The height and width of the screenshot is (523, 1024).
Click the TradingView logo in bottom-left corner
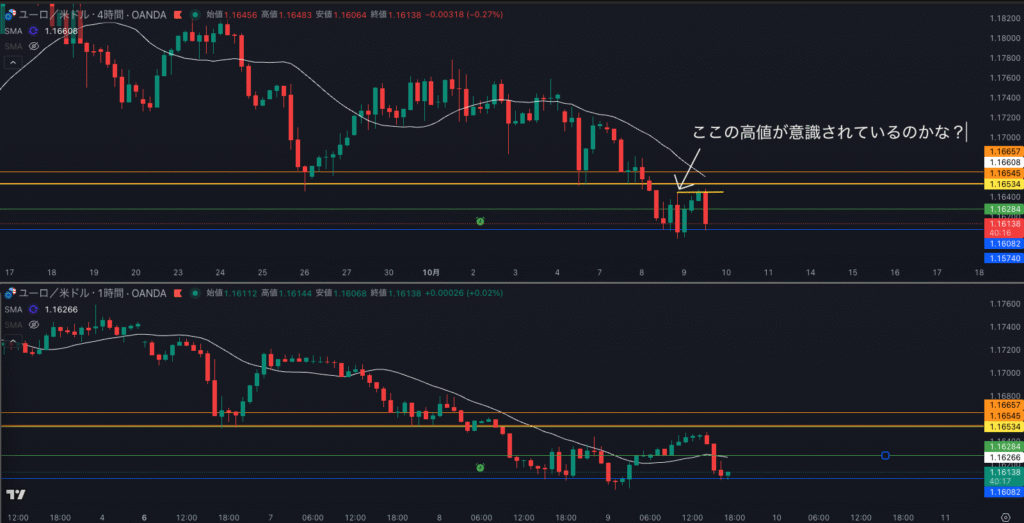pyautogui.click(x=15, y=494)
